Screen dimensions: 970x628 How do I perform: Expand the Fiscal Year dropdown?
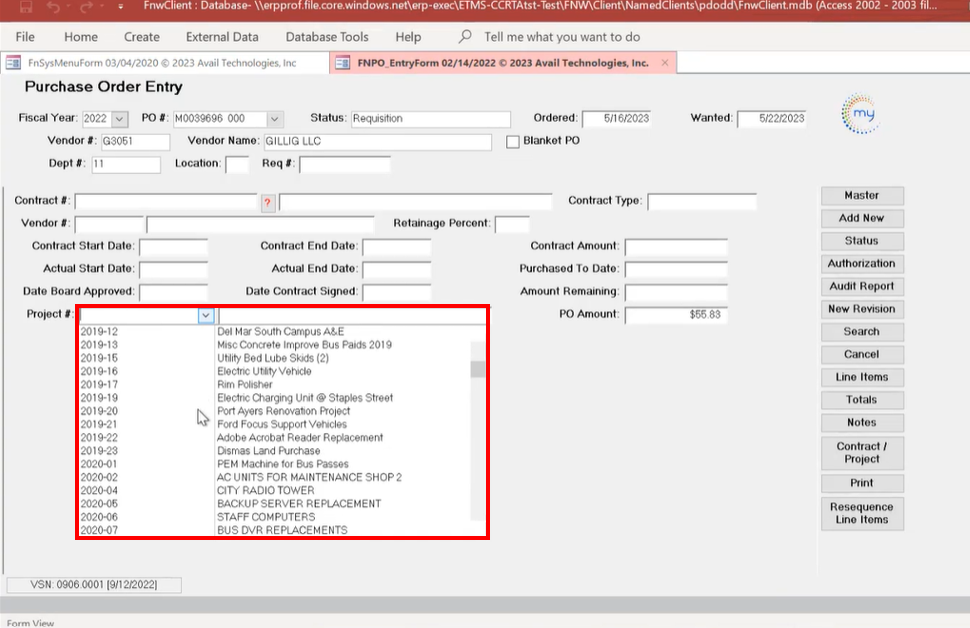click(120, 119)
